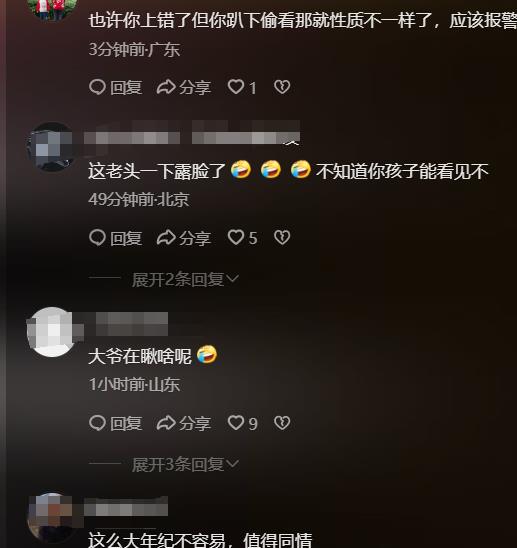This screenshot has height=548, width=517.
Task: Like the 北京 comment with 5 likes
Action: pyautogui.click(x=242, y=238)
